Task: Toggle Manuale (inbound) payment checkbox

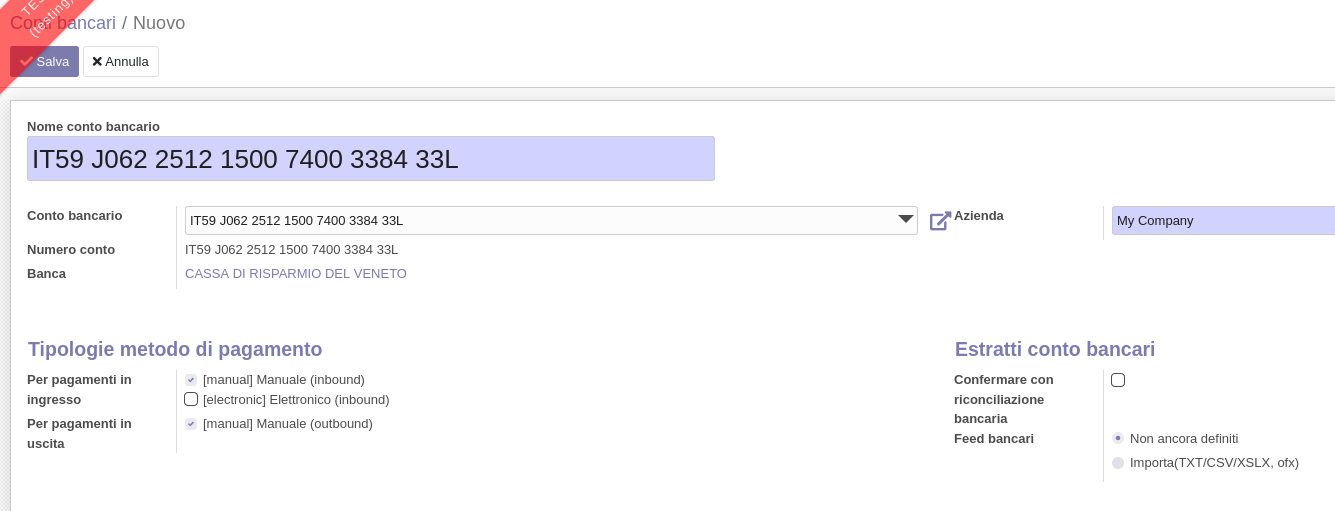Action: [191, 380]
